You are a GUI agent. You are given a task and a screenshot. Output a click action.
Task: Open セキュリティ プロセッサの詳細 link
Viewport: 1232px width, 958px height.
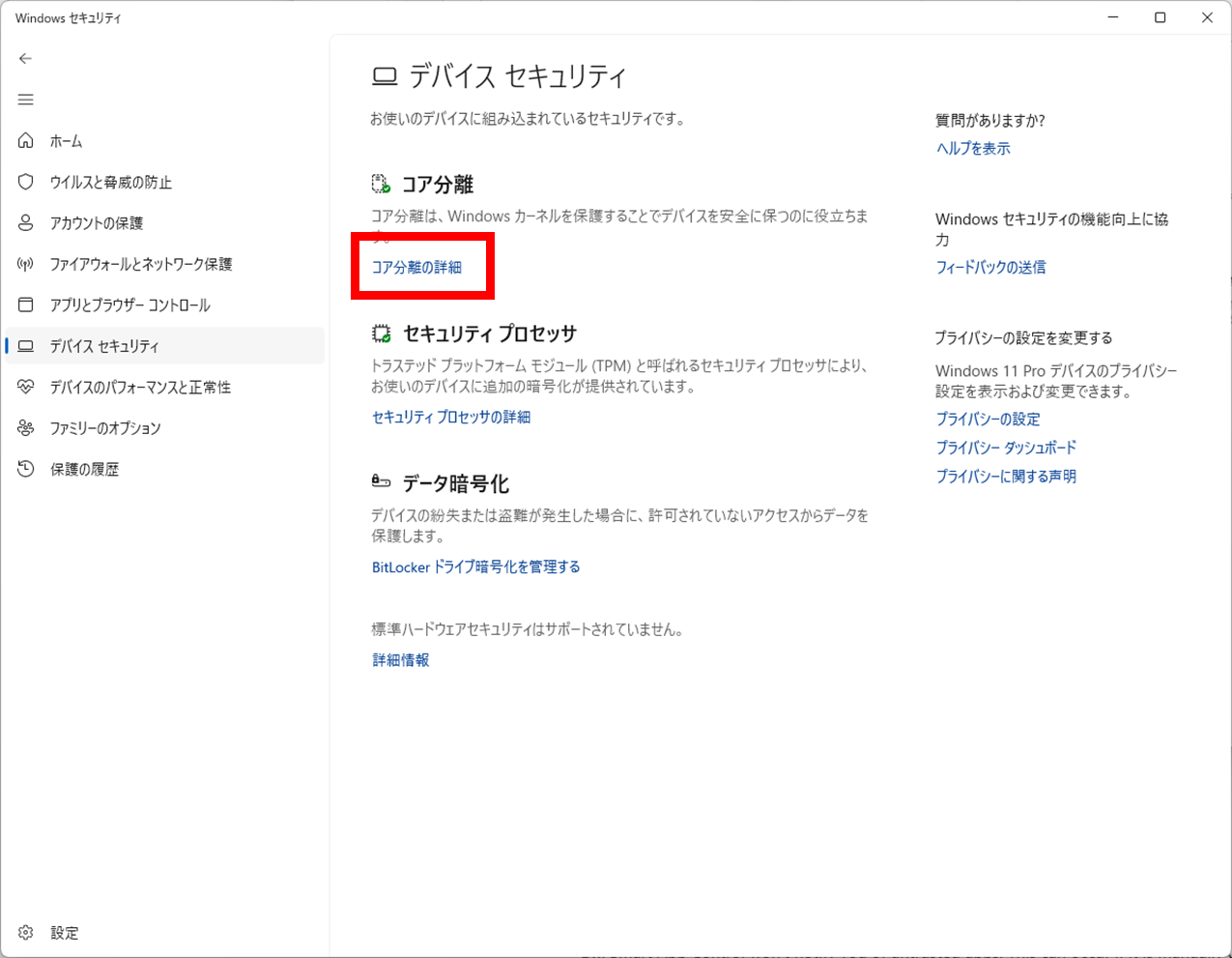(x=451, y=417)
